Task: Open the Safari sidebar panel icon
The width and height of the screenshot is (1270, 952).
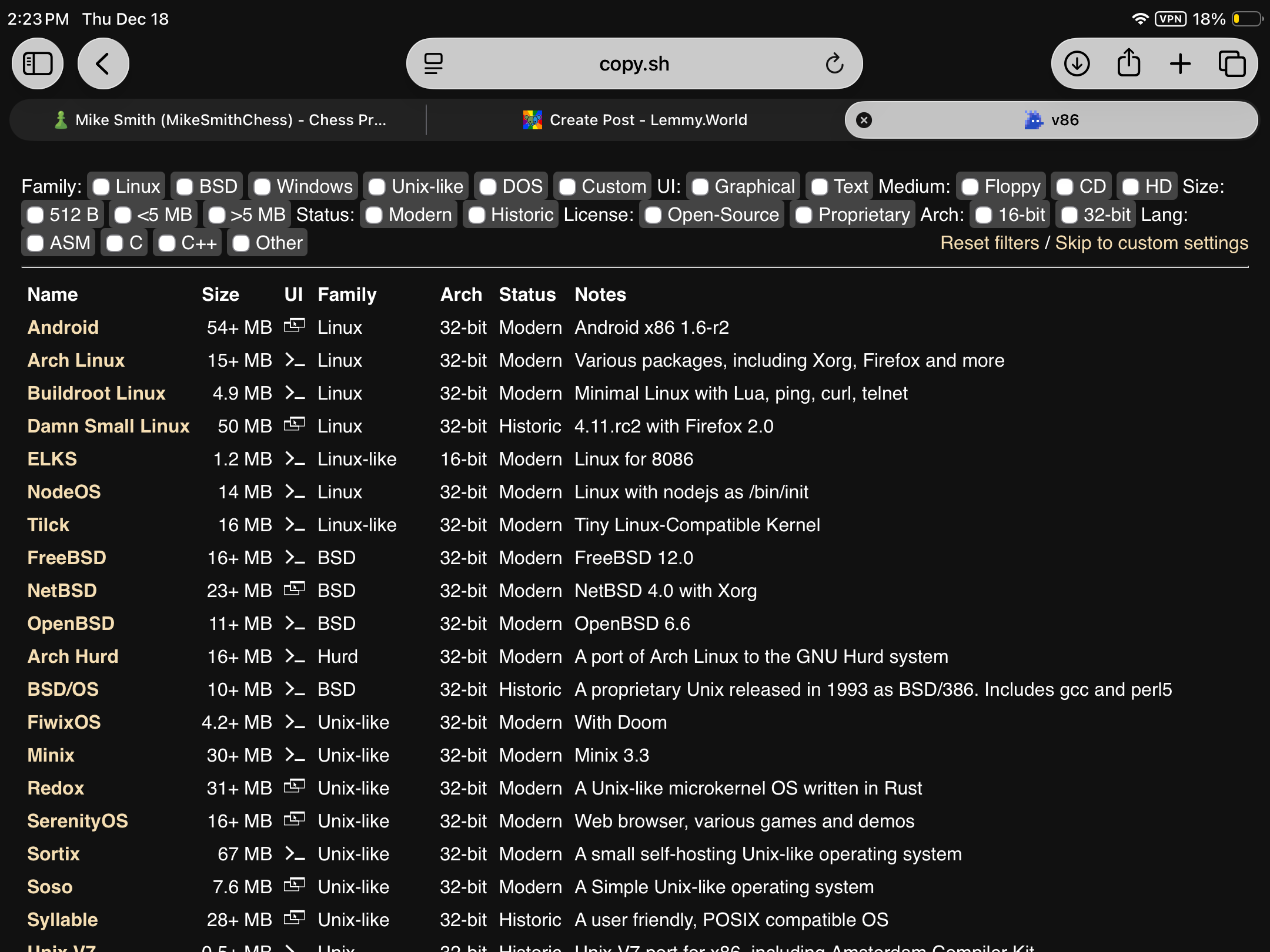Action: [x=38, y=63]
